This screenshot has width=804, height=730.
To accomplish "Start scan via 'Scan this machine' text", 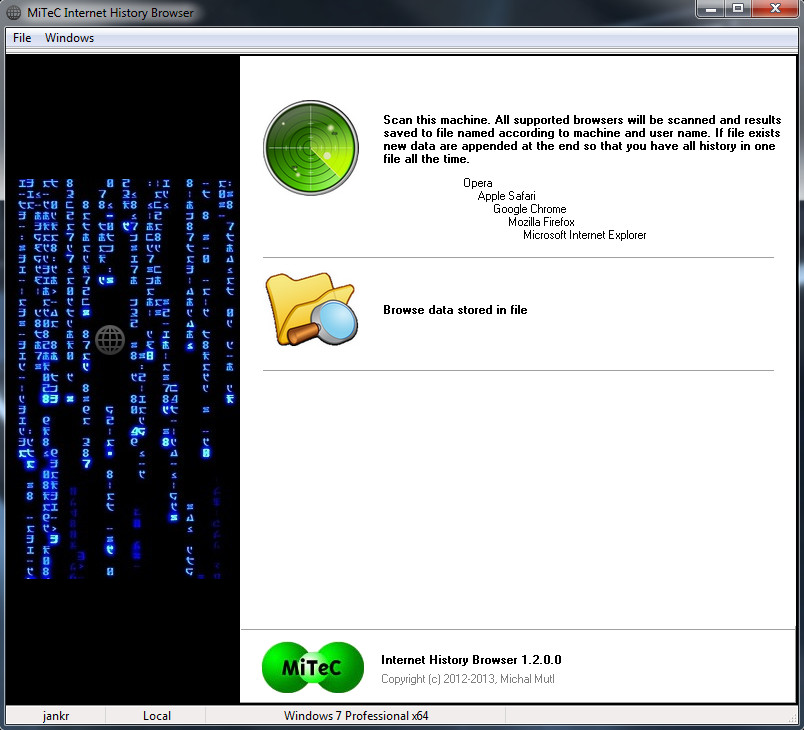I will coord(582,139).
